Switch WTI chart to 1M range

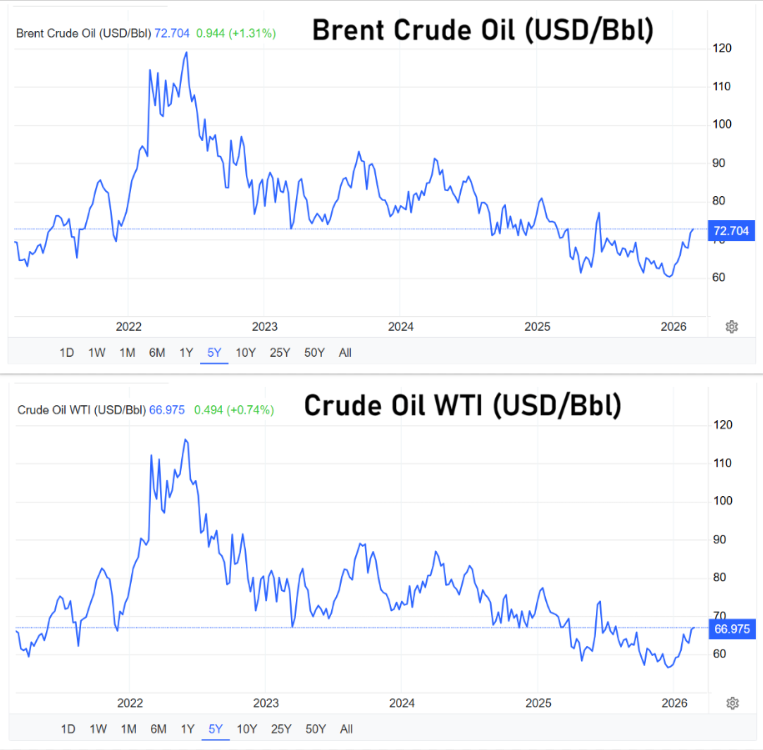coord(127,729)
